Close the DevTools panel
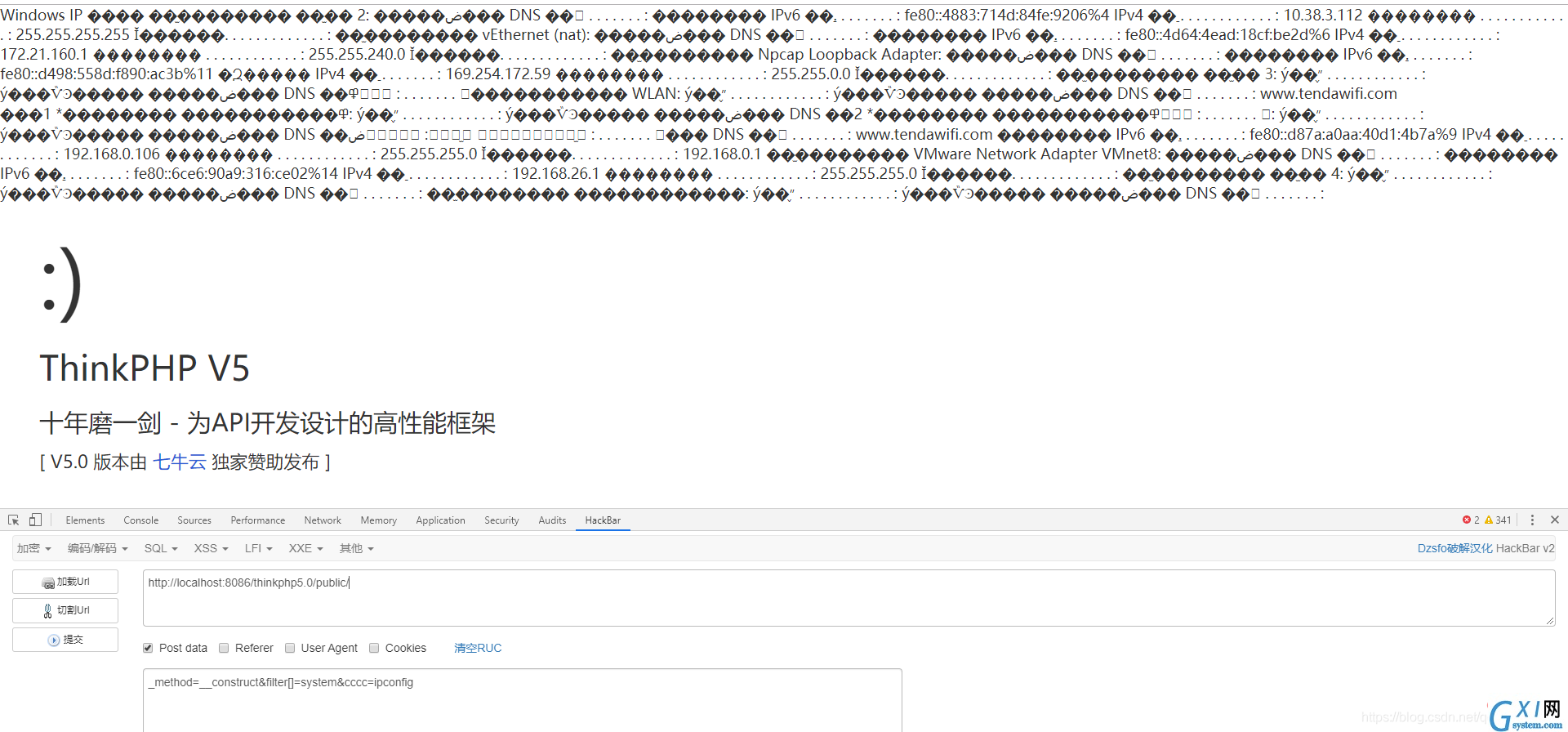Screen dimensions: 1568x732 tap(1555, 520)
